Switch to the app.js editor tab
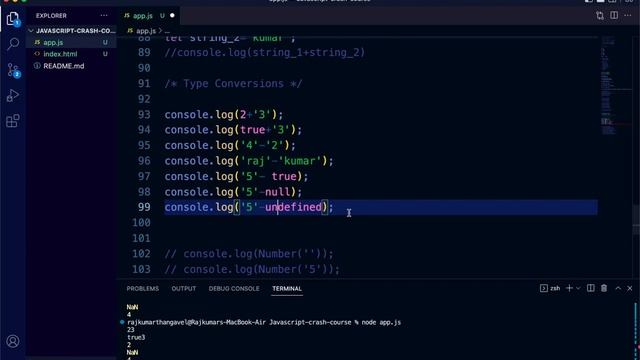This screenshot has height=360, width=640. [142, 16]
